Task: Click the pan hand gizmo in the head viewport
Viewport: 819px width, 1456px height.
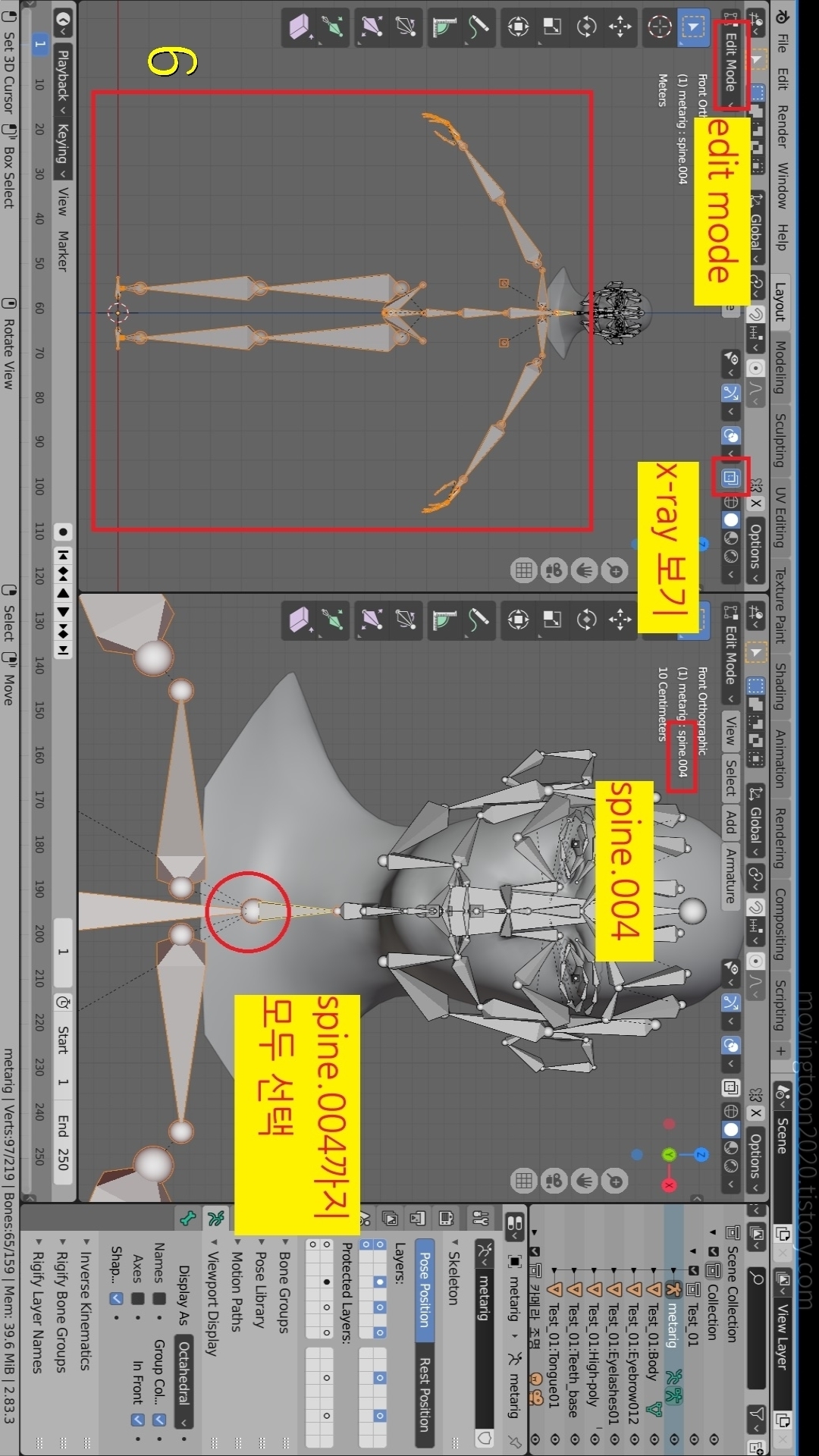Action: [x=585, y=1180]
